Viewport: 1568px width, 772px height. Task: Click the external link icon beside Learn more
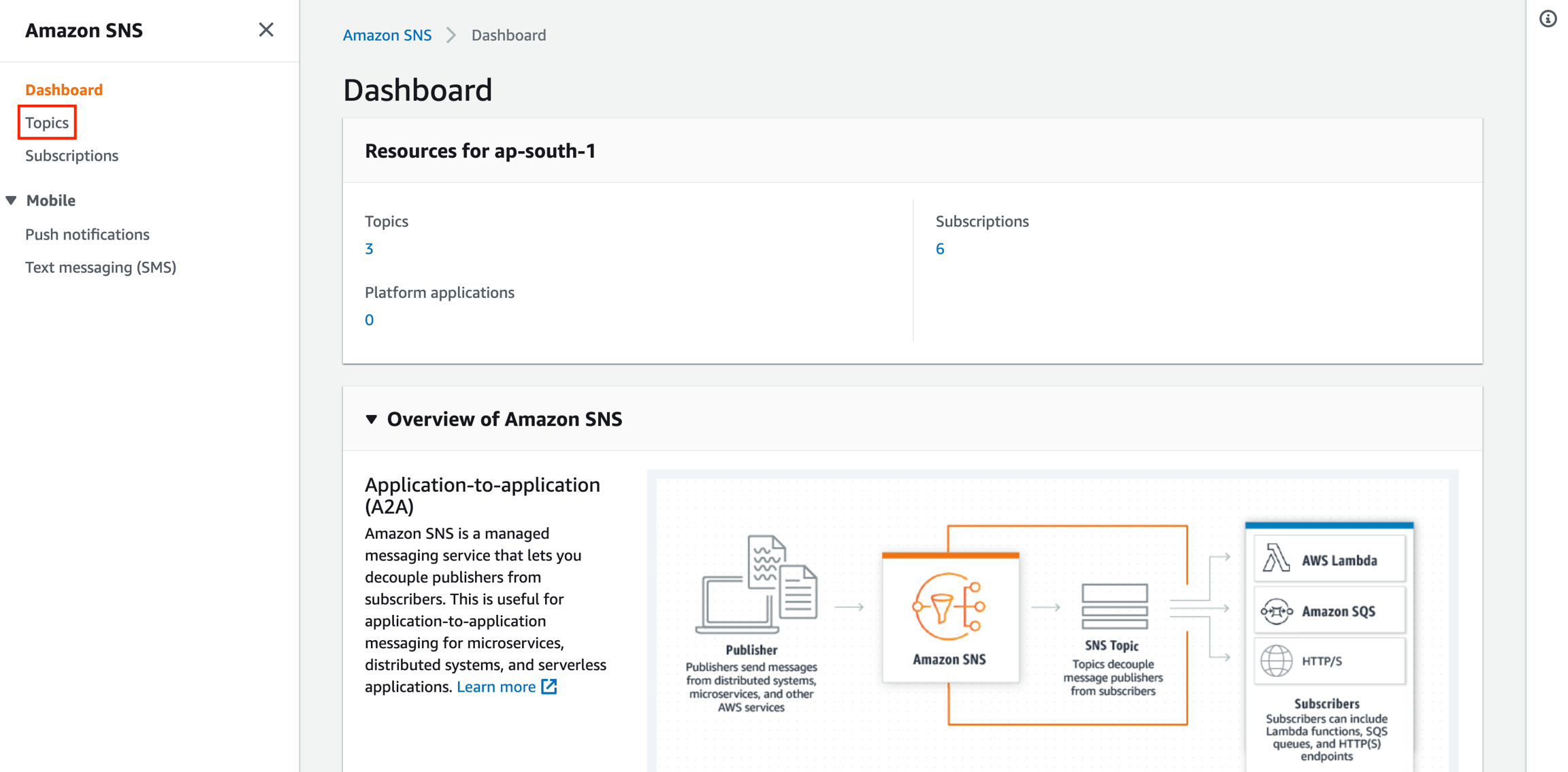point(549,687)
